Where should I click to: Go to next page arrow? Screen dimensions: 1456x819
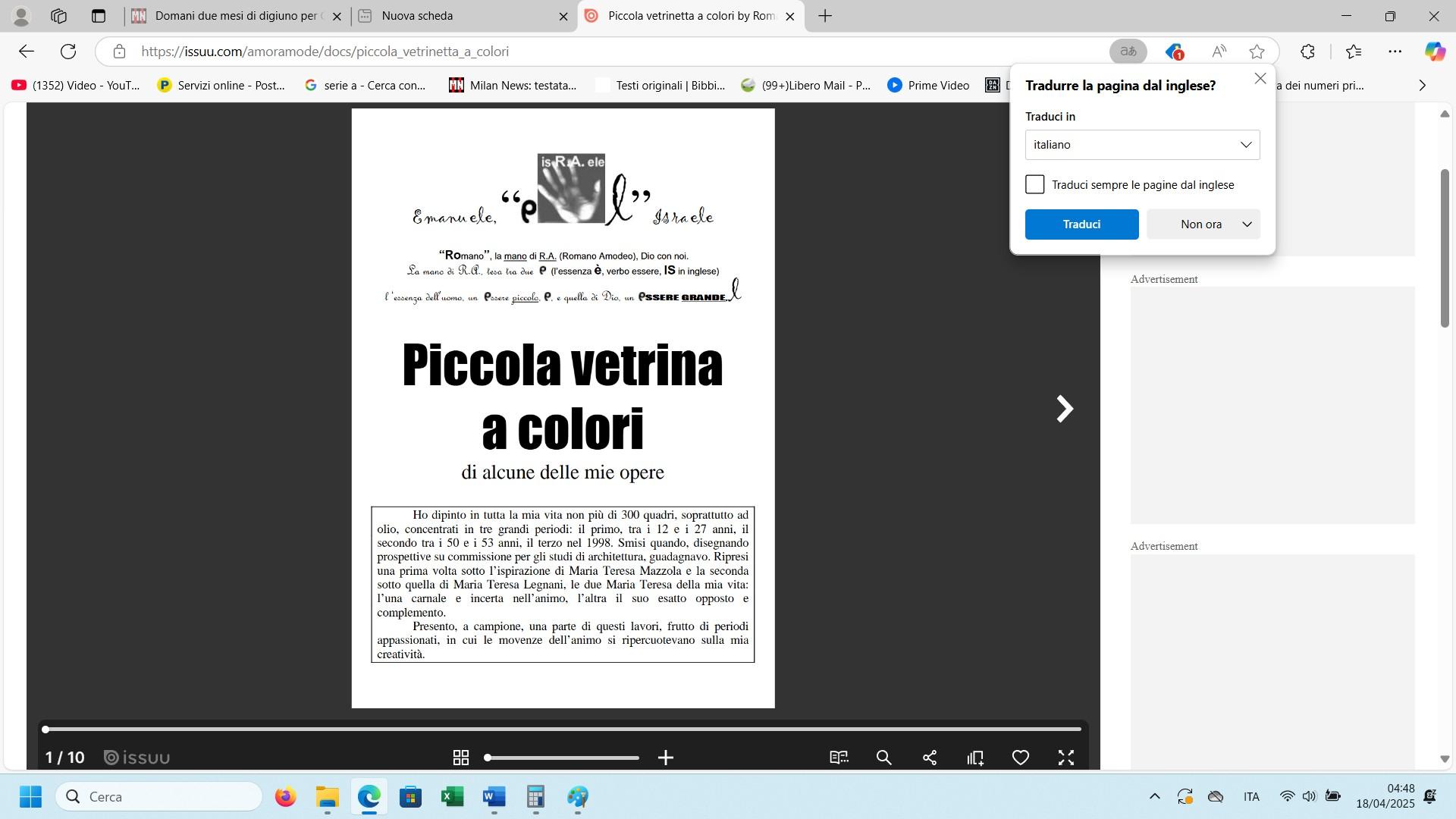click(x=1065, y=409)
